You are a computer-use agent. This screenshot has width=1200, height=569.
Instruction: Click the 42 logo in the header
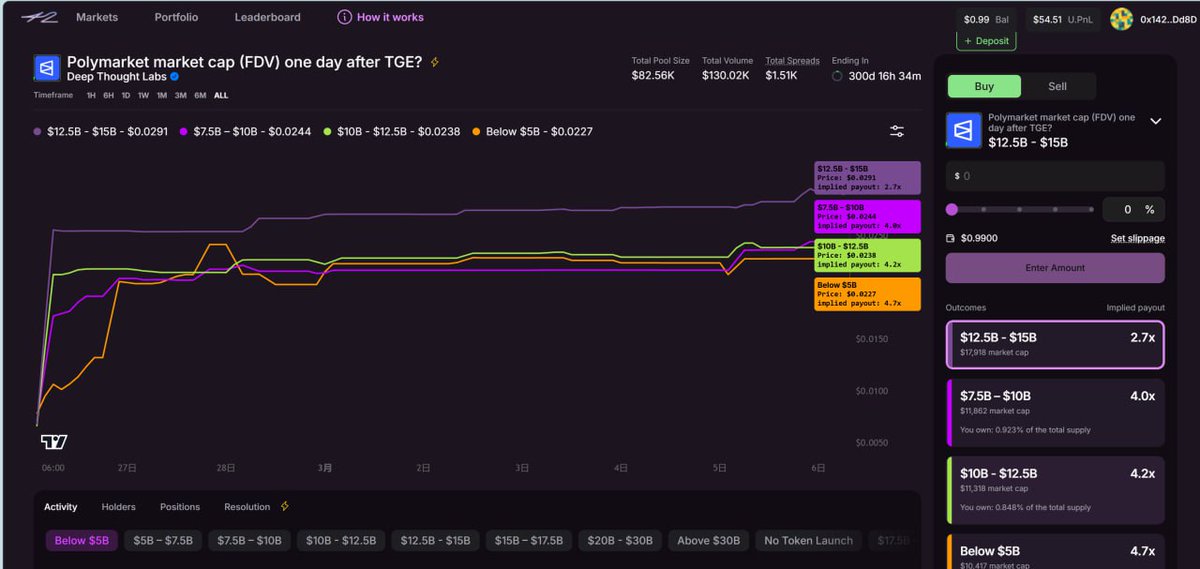(40, 17)
